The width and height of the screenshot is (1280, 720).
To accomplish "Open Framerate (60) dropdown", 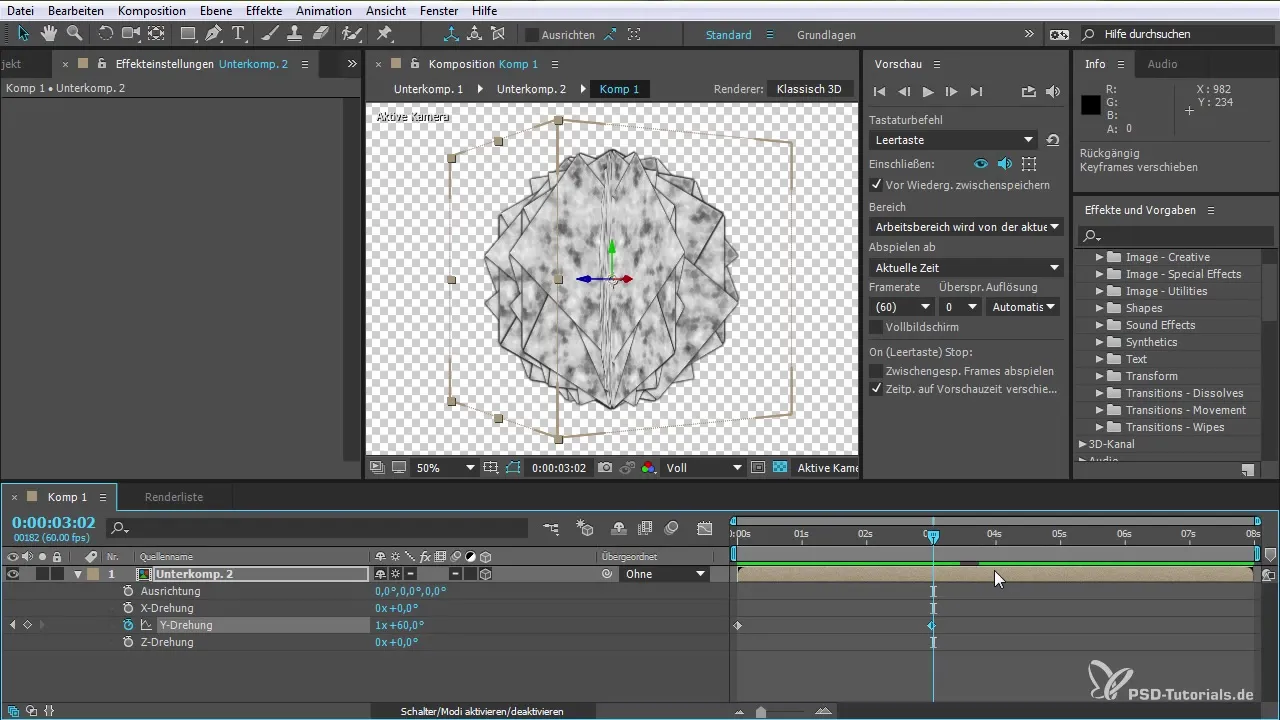I will point(901,307).
